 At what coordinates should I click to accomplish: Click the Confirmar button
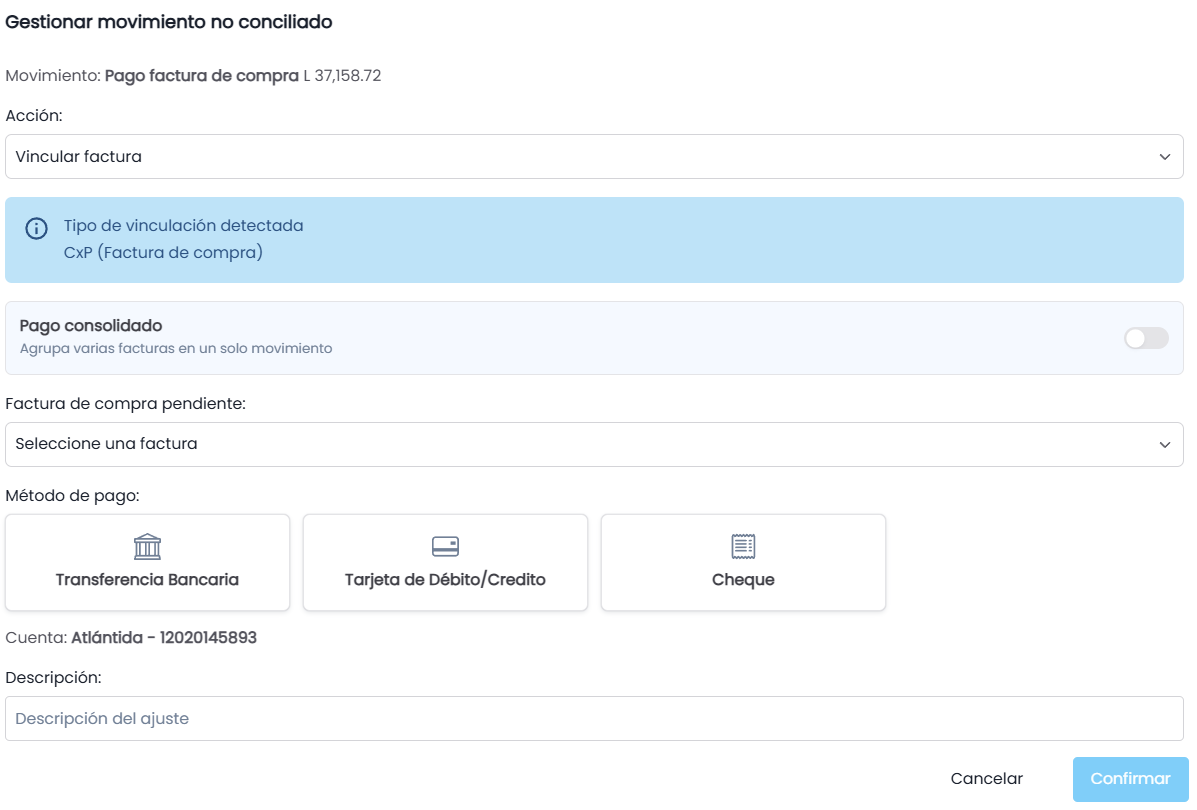(x=1130, y=779)
